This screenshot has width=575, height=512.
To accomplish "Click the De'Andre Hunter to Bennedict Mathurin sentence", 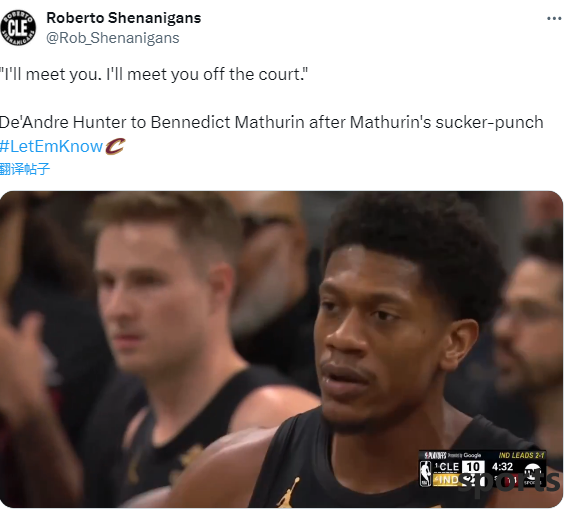I will click(x=271, y=122).
